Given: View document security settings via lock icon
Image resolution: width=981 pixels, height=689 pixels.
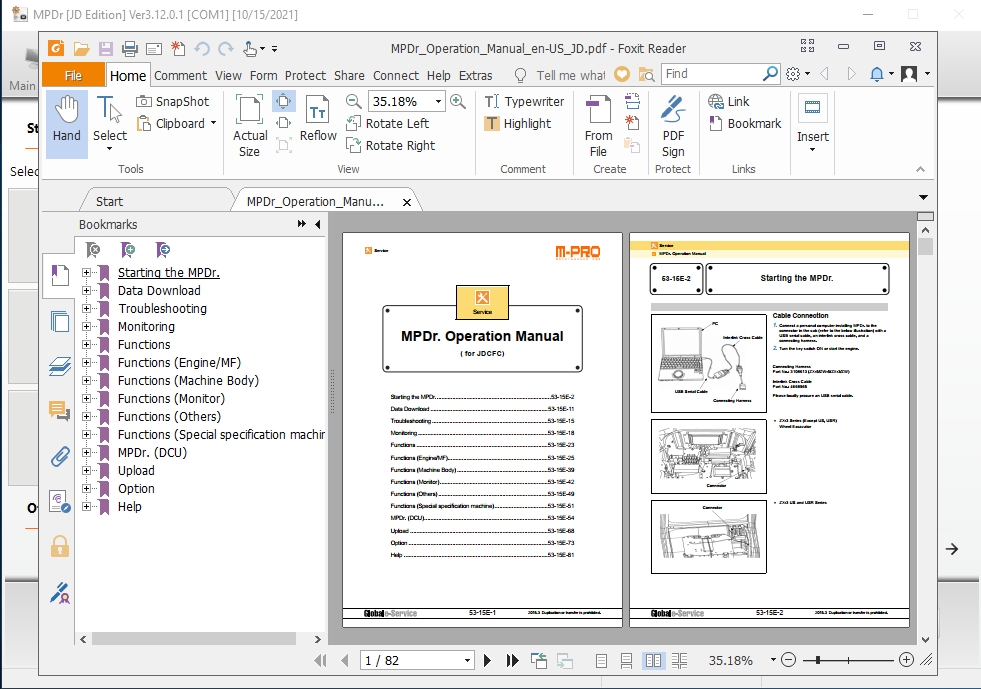Looking at the screenshot, I should pyautogui.click(x=58, y=547).
